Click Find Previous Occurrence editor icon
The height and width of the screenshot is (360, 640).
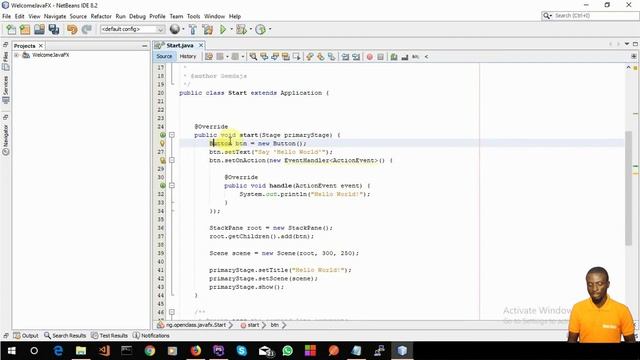click(264, 57)
